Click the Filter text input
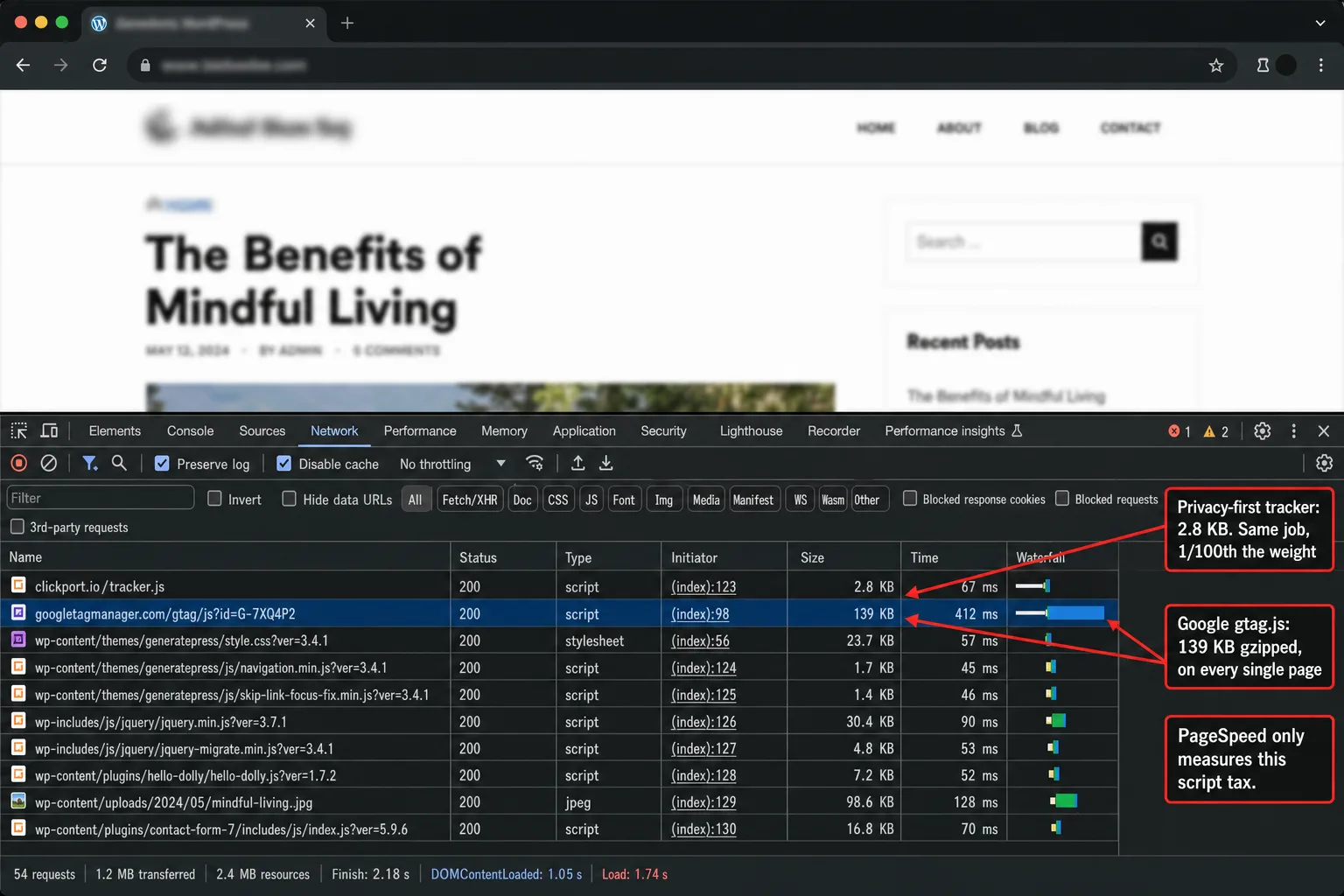 coord(101,498)
